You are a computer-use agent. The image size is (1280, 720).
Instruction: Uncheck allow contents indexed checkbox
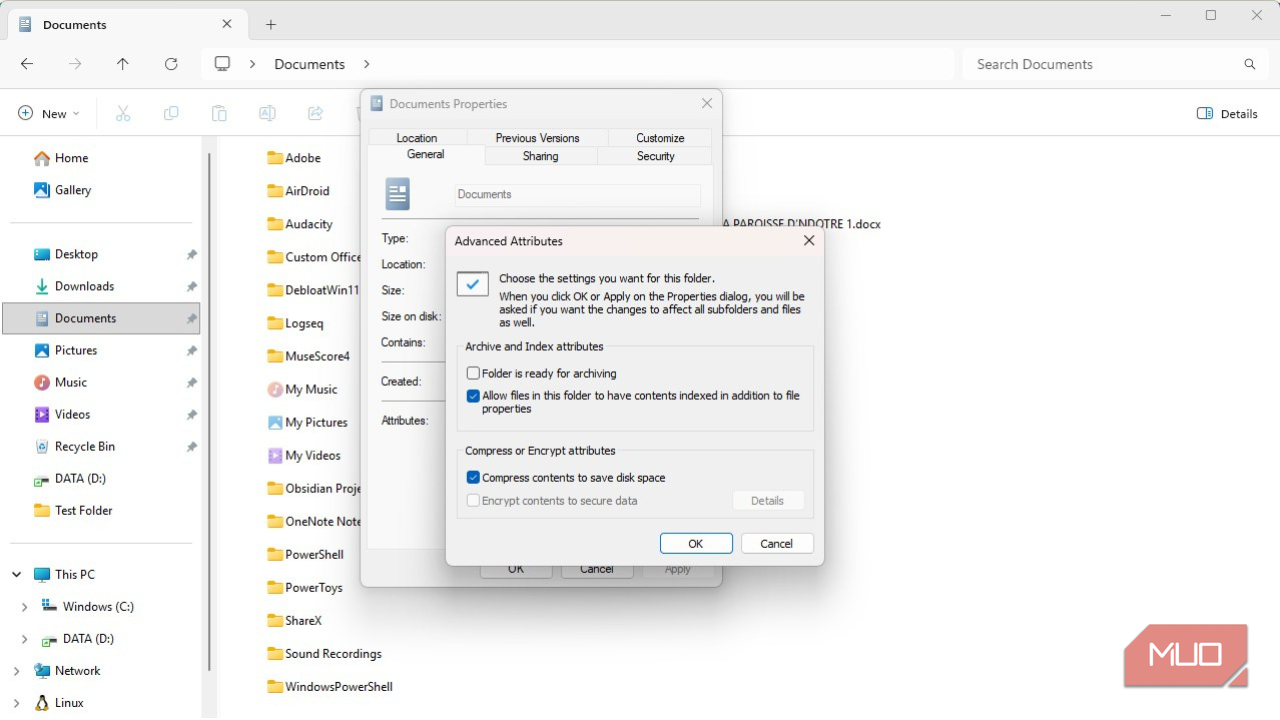tap(473, 396)
